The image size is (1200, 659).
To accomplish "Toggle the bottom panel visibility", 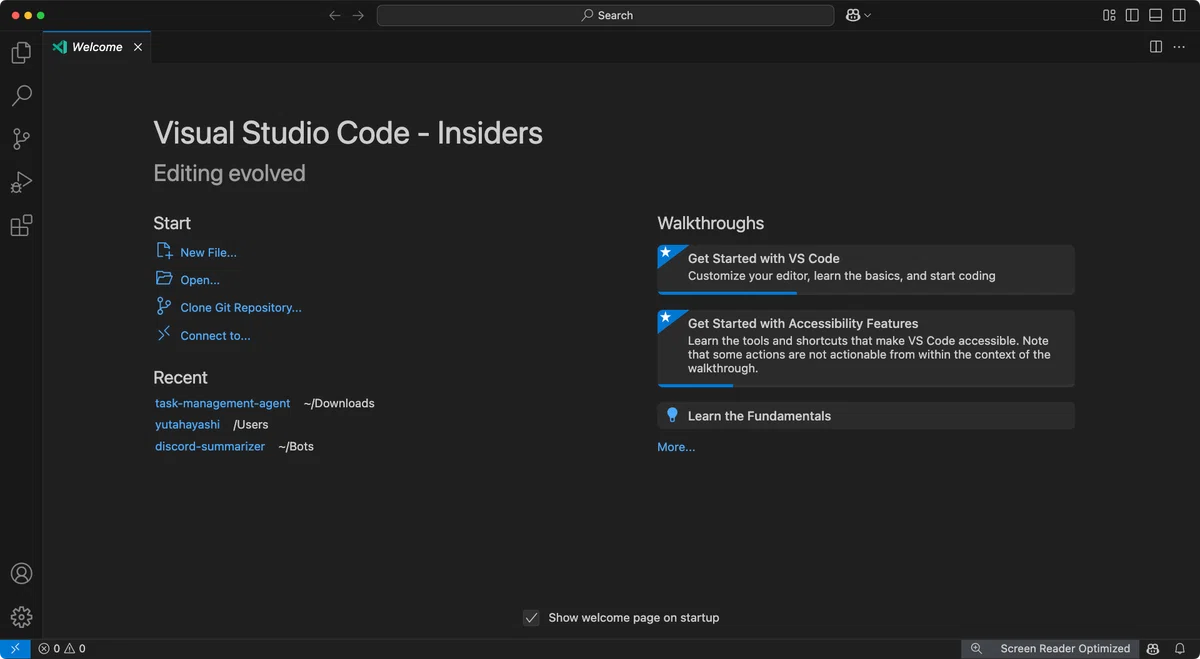I will click(x=1155, y=15).
